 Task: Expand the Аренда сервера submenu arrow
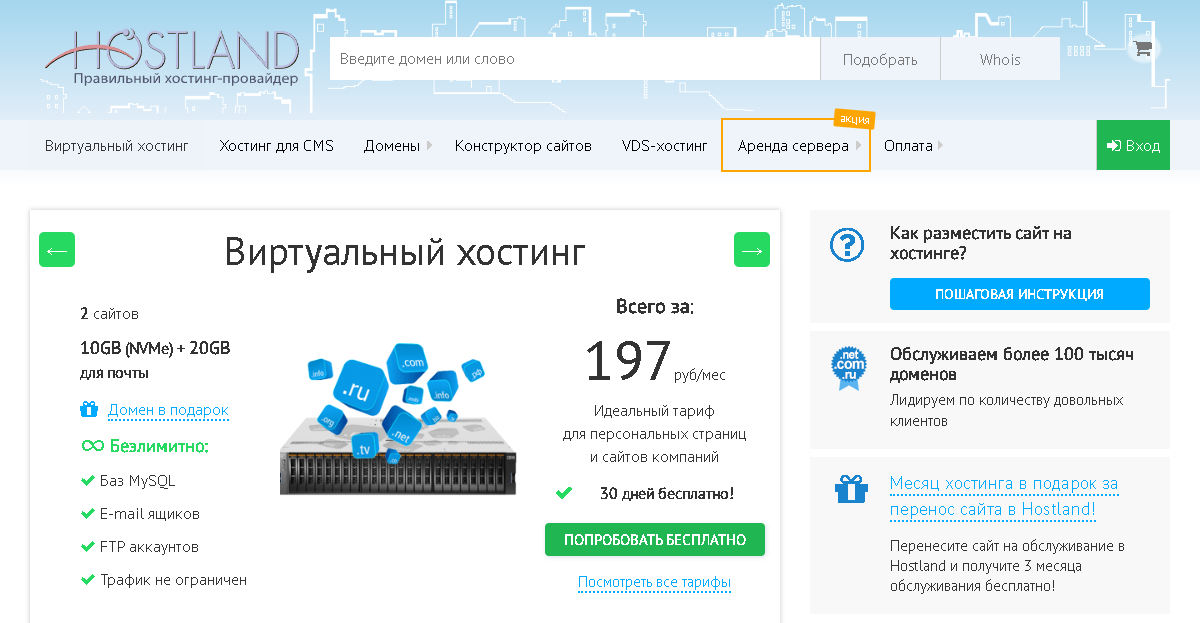(x=858, y=146)
